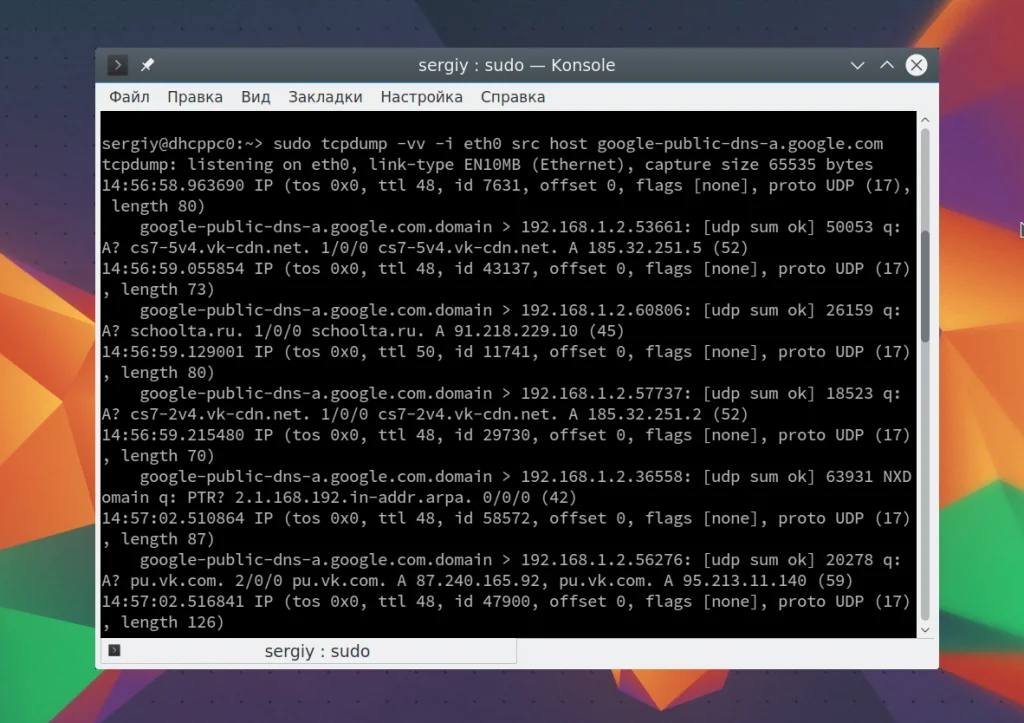Click the terminal scrollbar handle
This screenshot has height=723, width=1024.
[x=925, y=285]
